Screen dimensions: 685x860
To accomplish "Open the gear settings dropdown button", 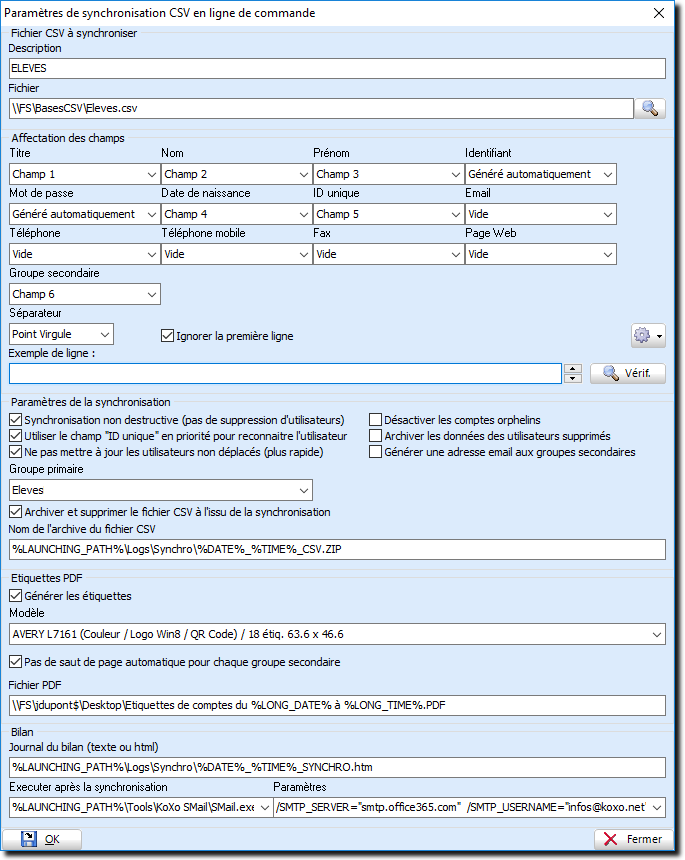I will (648, 335).
